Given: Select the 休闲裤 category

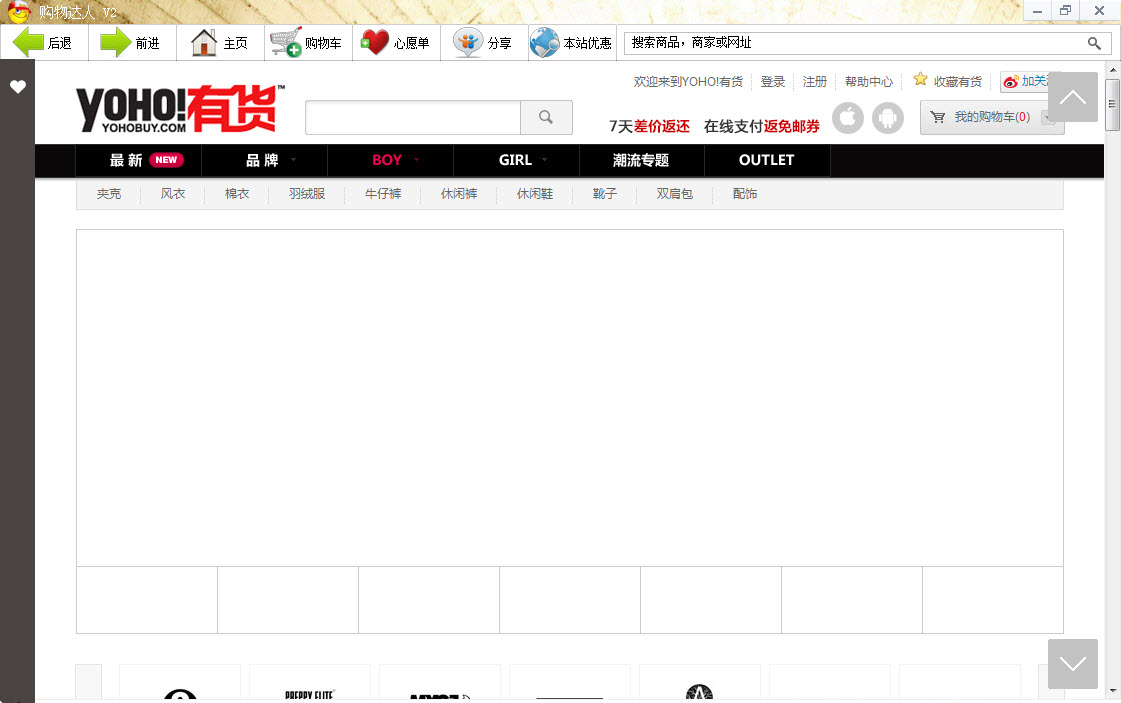Looking at the screenshot, I should click(x=458, y=194).
